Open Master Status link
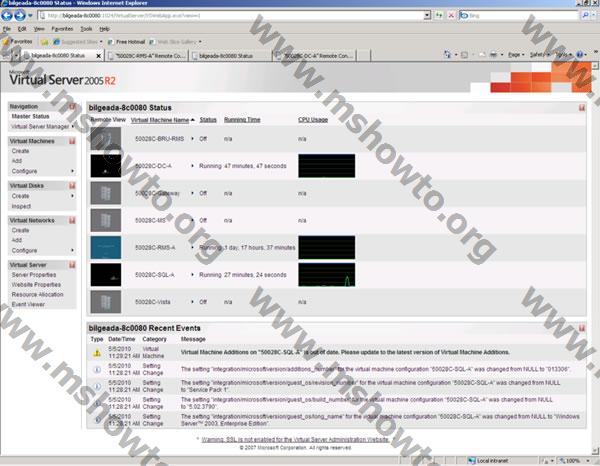 pyautogui.click(x=30, y=116)
